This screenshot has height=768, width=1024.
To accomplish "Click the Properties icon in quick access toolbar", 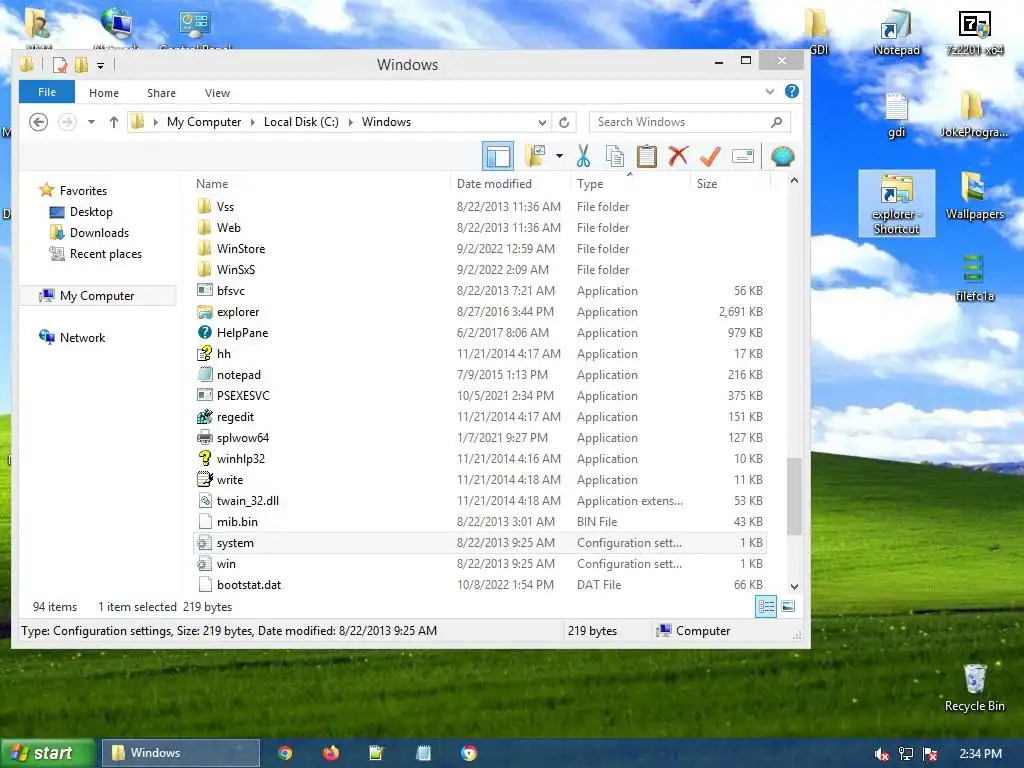I will 59,65.
